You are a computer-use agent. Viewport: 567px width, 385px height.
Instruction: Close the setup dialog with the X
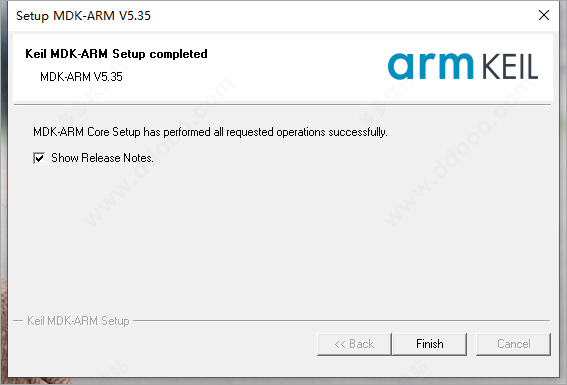tap(544, 15)
